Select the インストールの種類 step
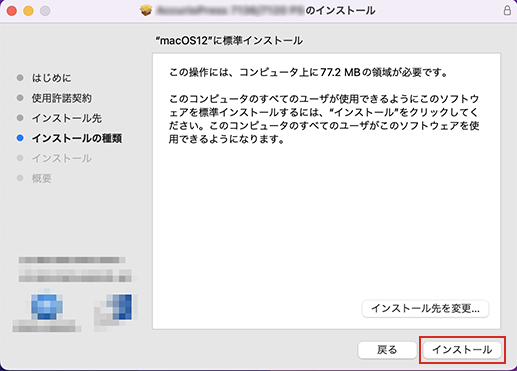 pos(77,138)
